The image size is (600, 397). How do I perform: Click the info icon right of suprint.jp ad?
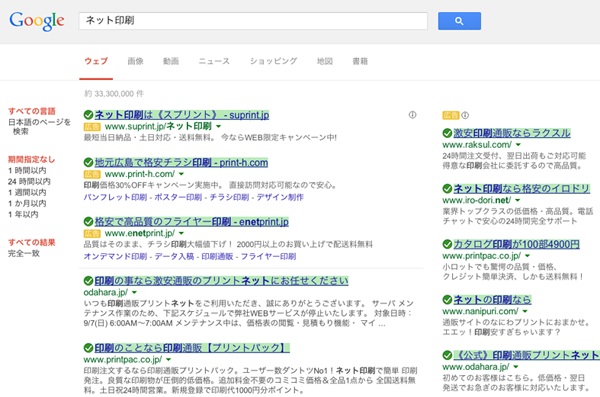(412, 114)
